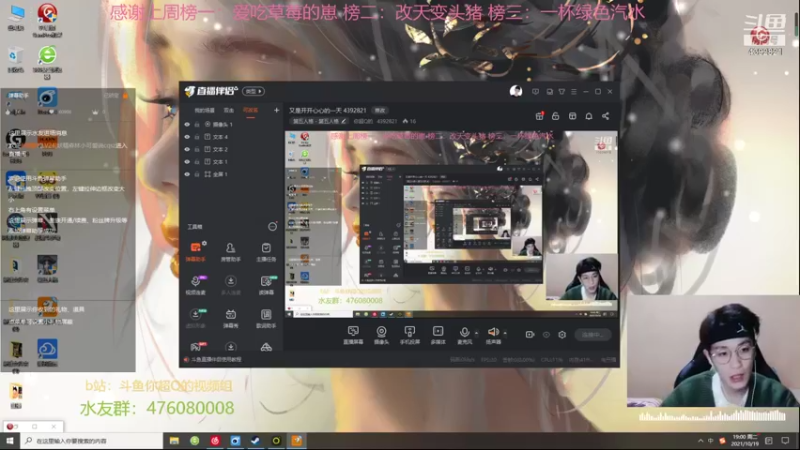The height and width of the screenshot is (450, 800).
Task: Add a 摄像头 camera source
Action: pyautogui.click(x=381, y=335)
